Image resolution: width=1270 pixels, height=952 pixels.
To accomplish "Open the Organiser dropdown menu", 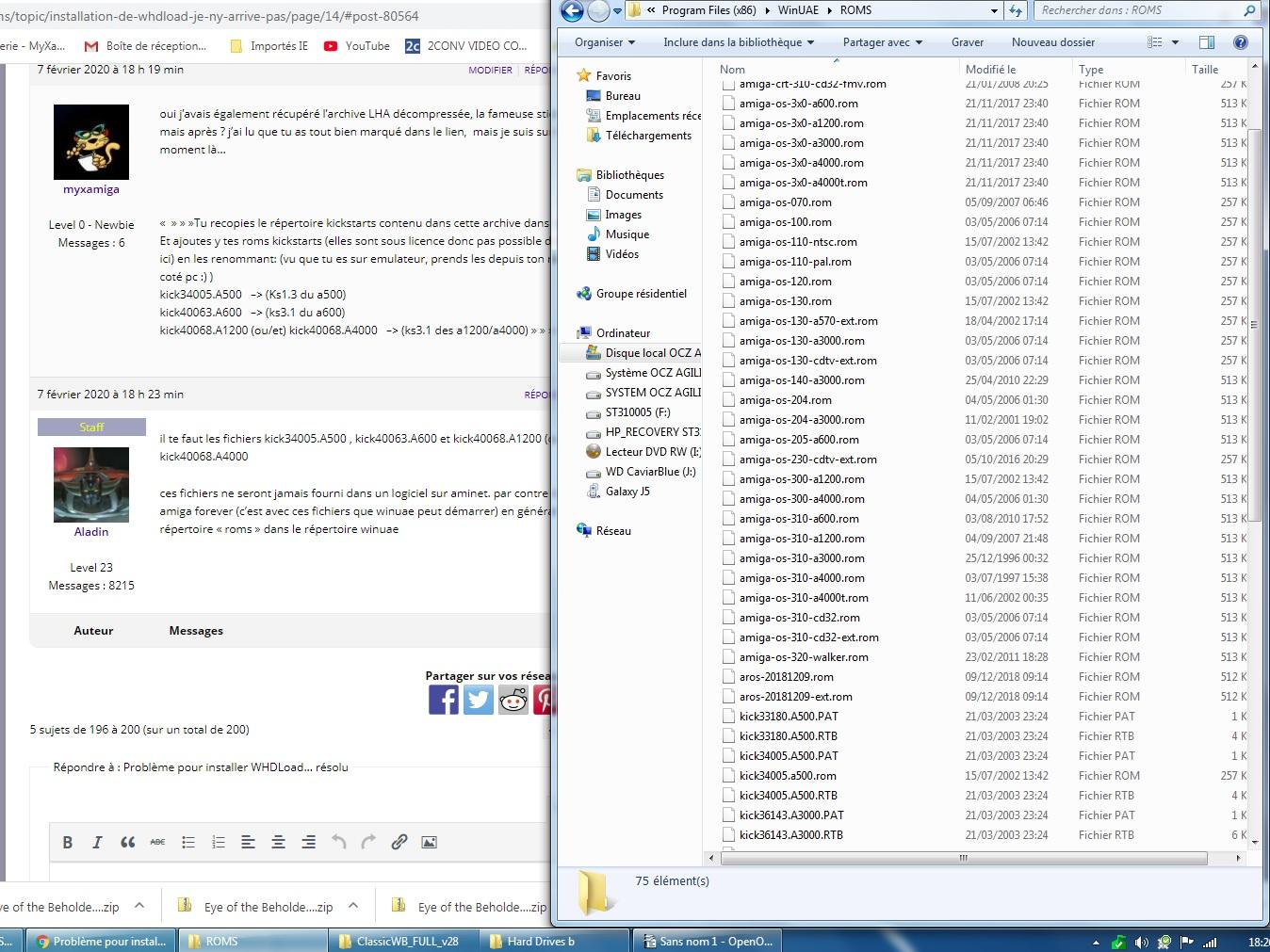I will 604,42.
